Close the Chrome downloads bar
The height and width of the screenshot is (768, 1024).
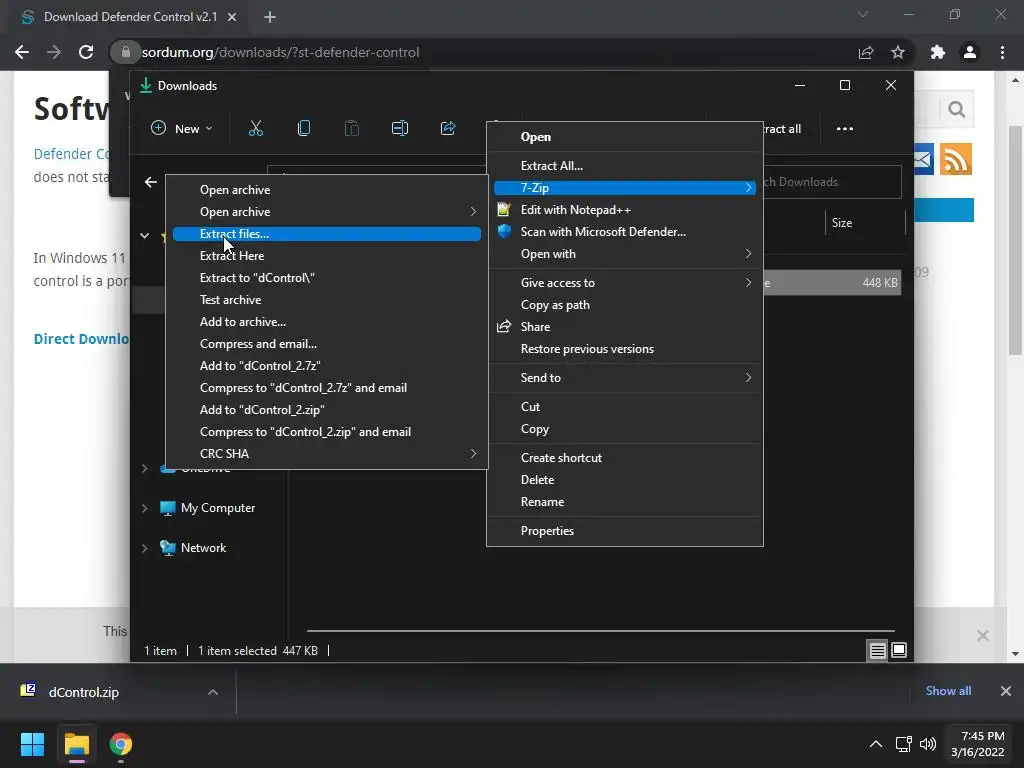(x=1006, y=691)
